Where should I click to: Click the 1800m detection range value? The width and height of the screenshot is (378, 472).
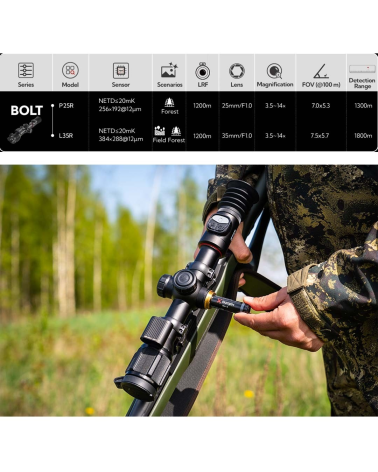[x=363, y=136]
